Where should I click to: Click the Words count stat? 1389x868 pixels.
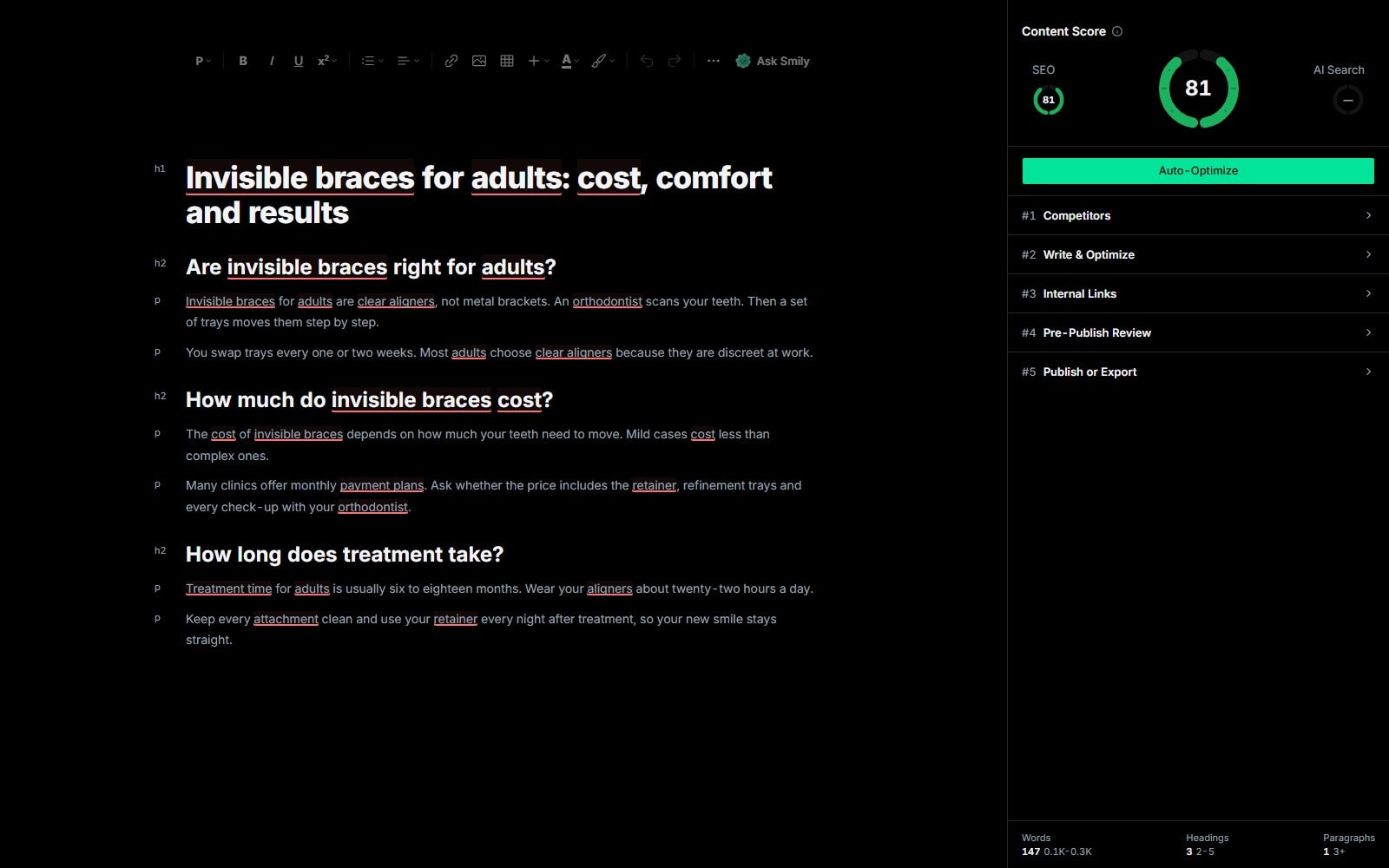[1057, 845]
